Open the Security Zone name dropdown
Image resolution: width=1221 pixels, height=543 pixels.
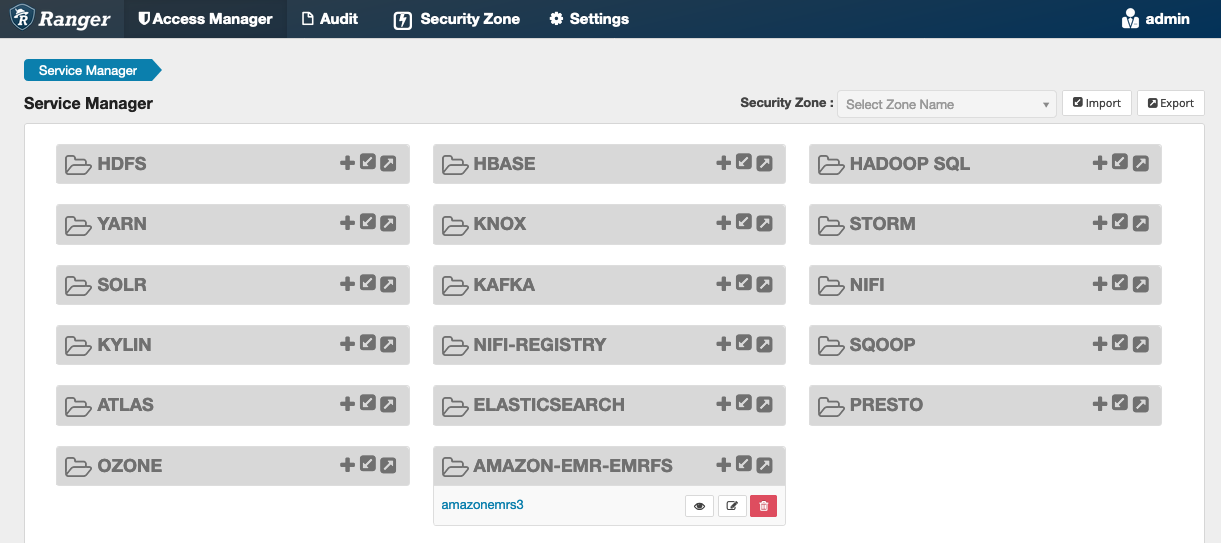tap(946, 104)
